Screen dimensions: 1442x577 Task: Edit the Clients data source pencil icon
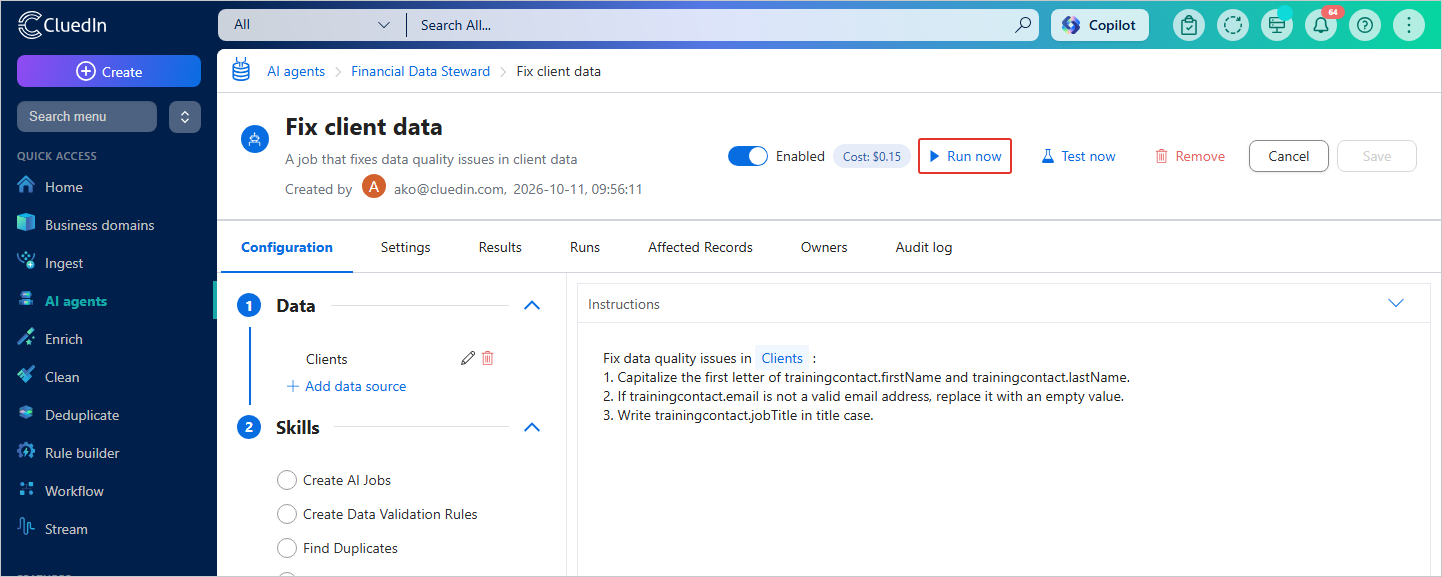pyautogui.click(x=467, y=358)
